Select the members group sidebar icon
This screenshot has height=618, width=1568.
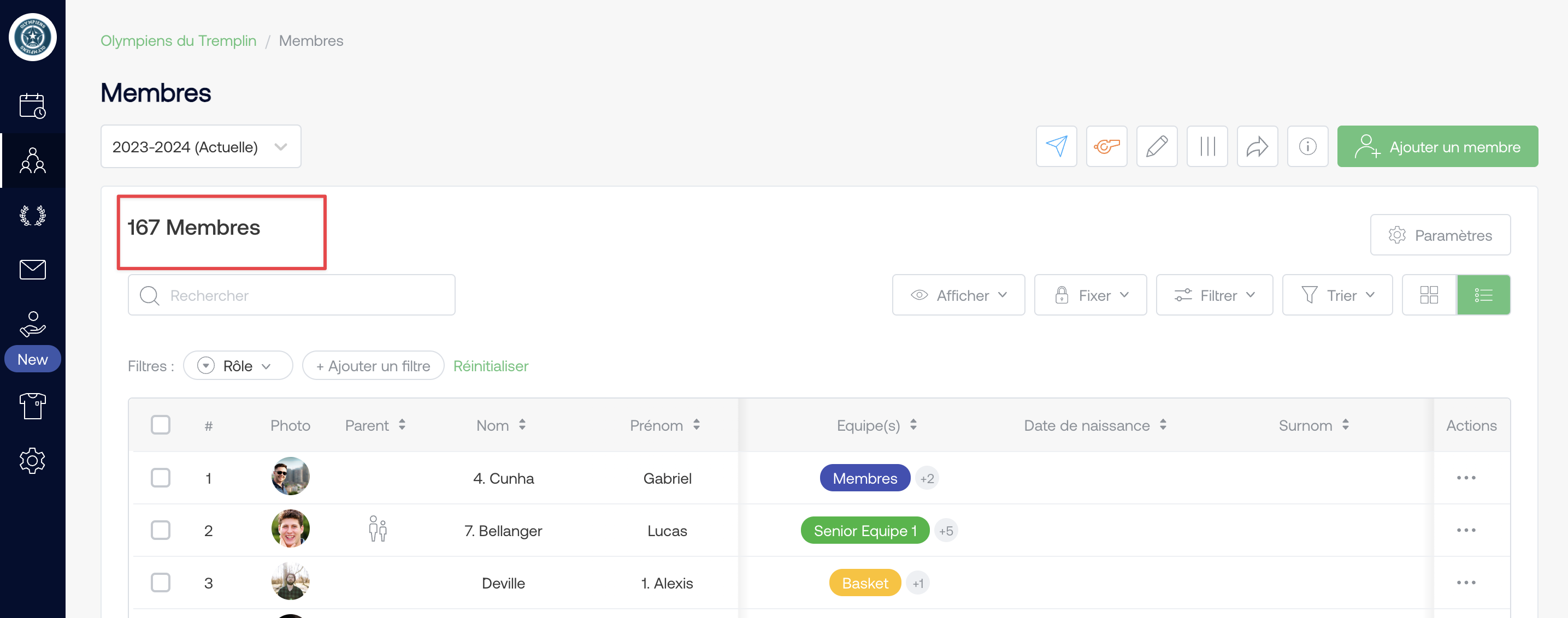pyautogui.click(x=32, y=161)
